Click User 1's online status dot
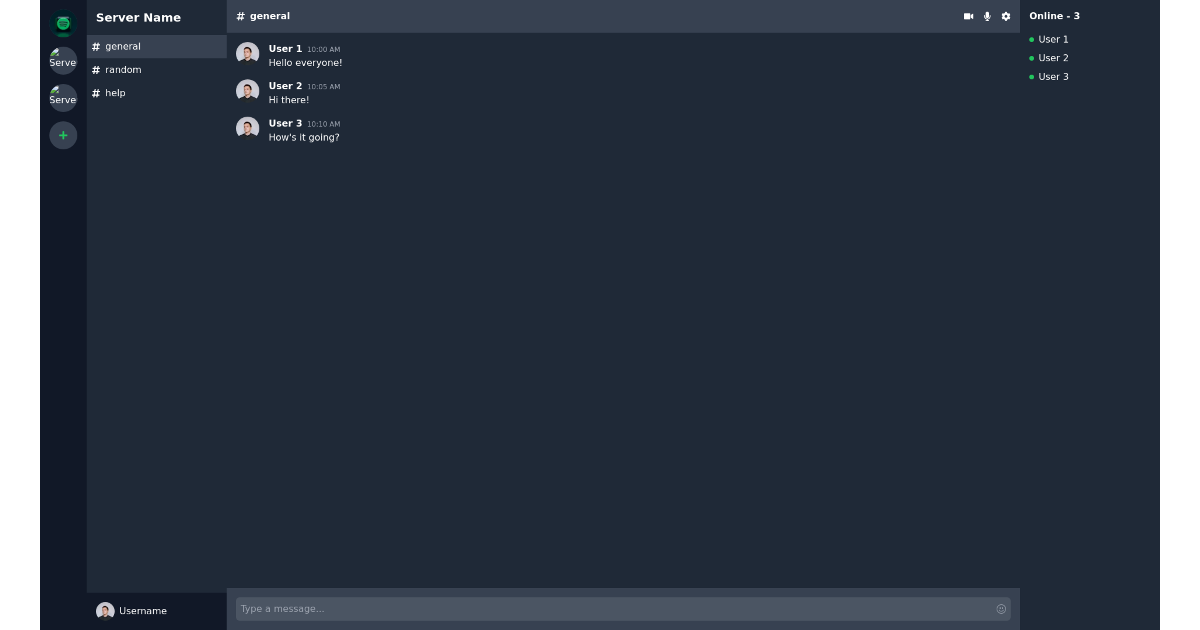Screen dimensions: 1200x630 click(1034, 39)
